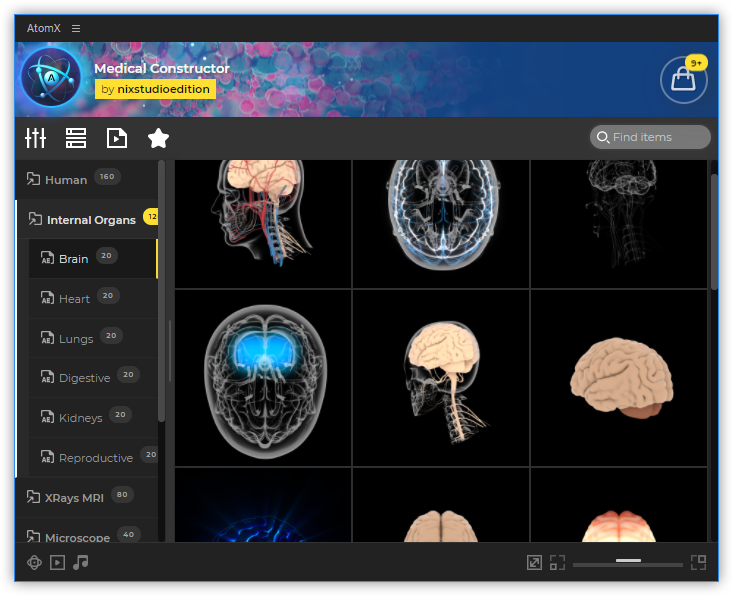The height and width of the screenshot is (596, 733).
Task: Show favorites with the star icon
Action: click(x=158, y=138)
